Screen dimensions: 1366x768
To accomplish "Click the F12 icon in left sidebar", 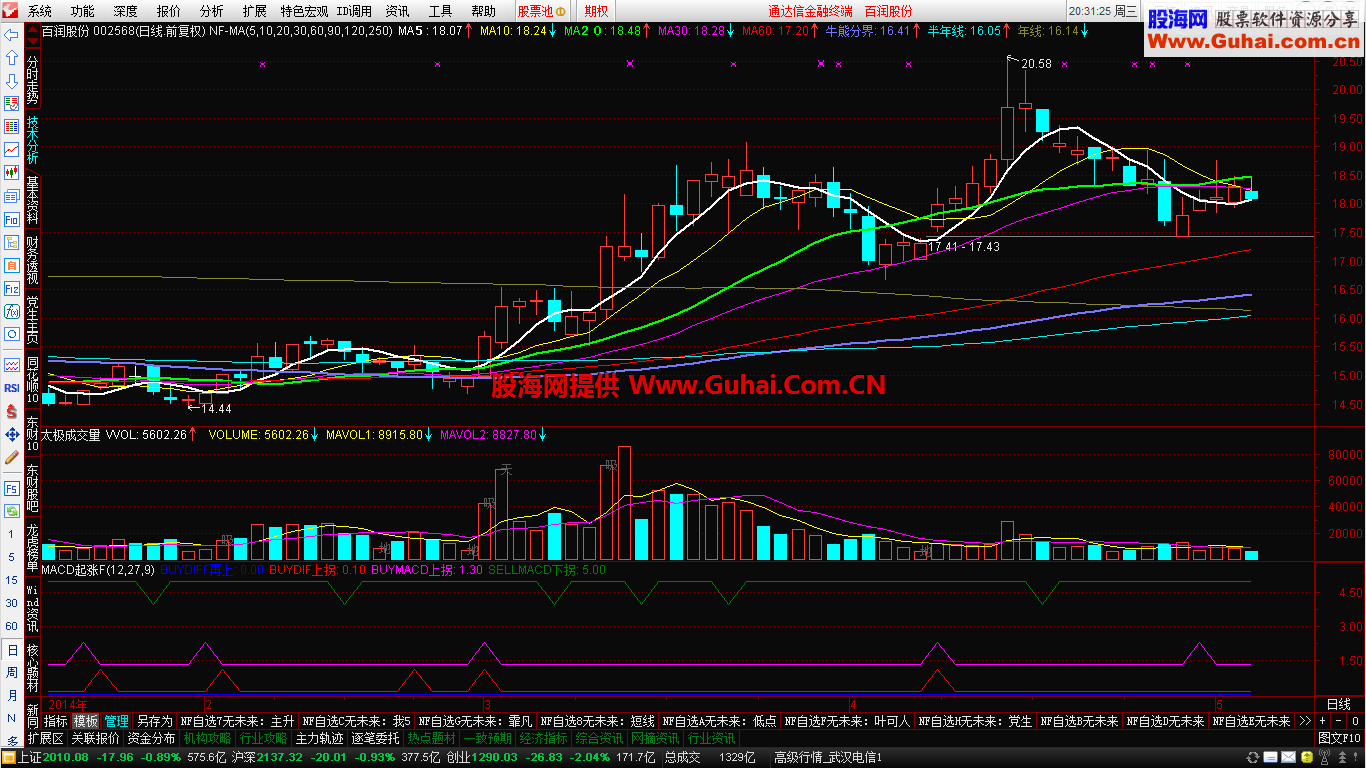I will click(x=11, y=289).
